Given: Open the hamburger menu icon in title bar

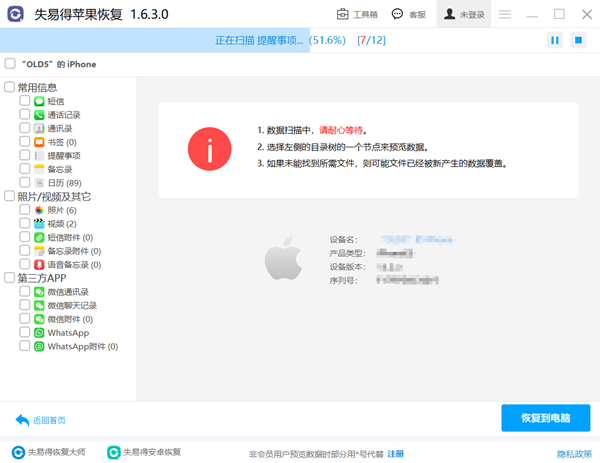Looking at the screenshot, I should tap(505, 14).
